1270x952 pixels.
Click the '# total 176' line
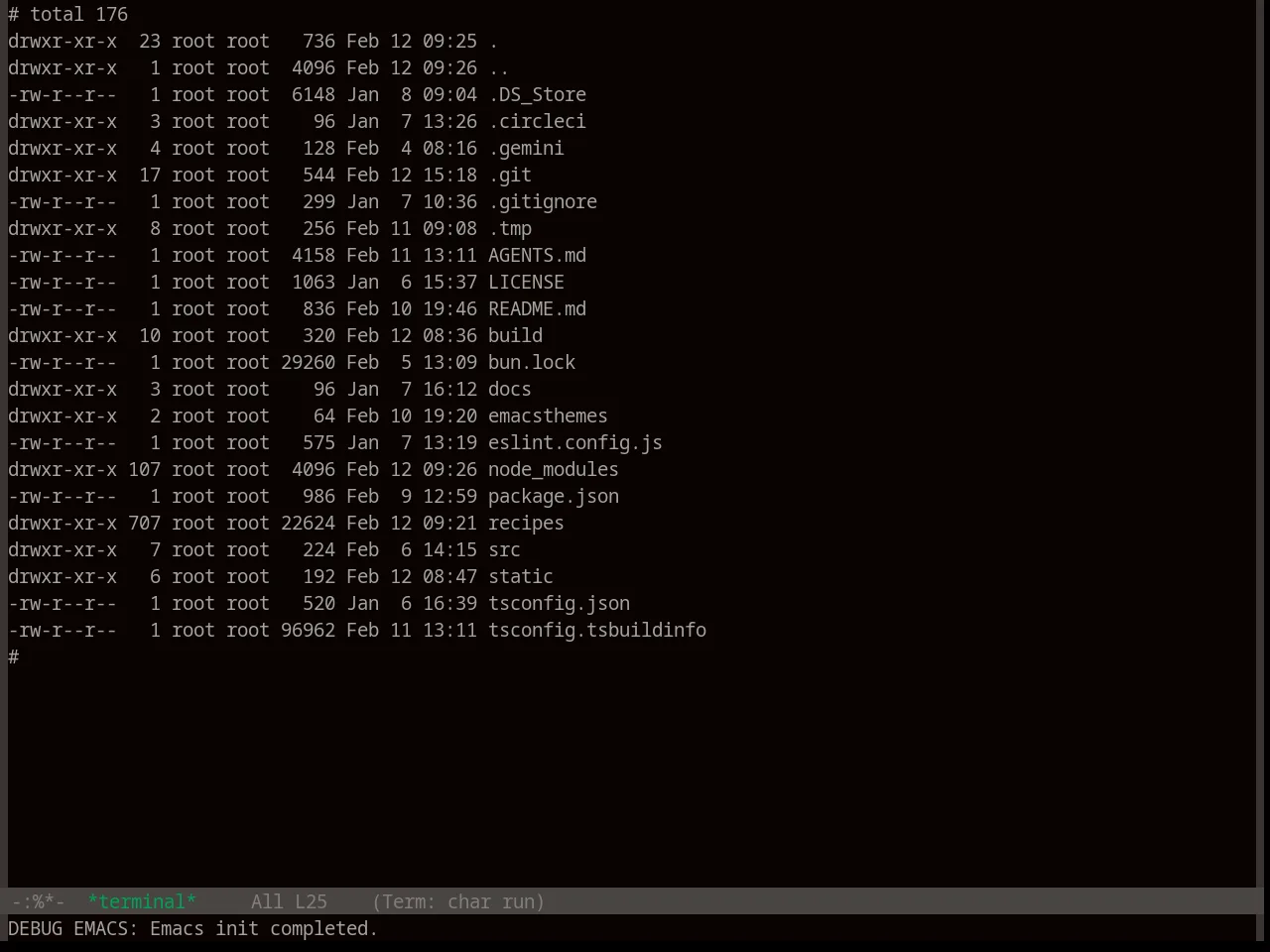coord(68,14)
